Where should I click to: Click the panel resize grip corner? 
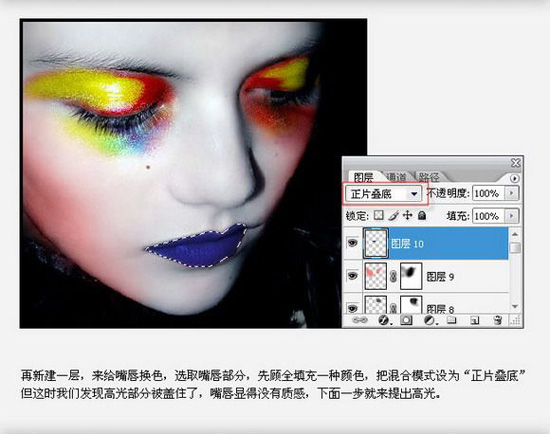(x=516, y=320)
